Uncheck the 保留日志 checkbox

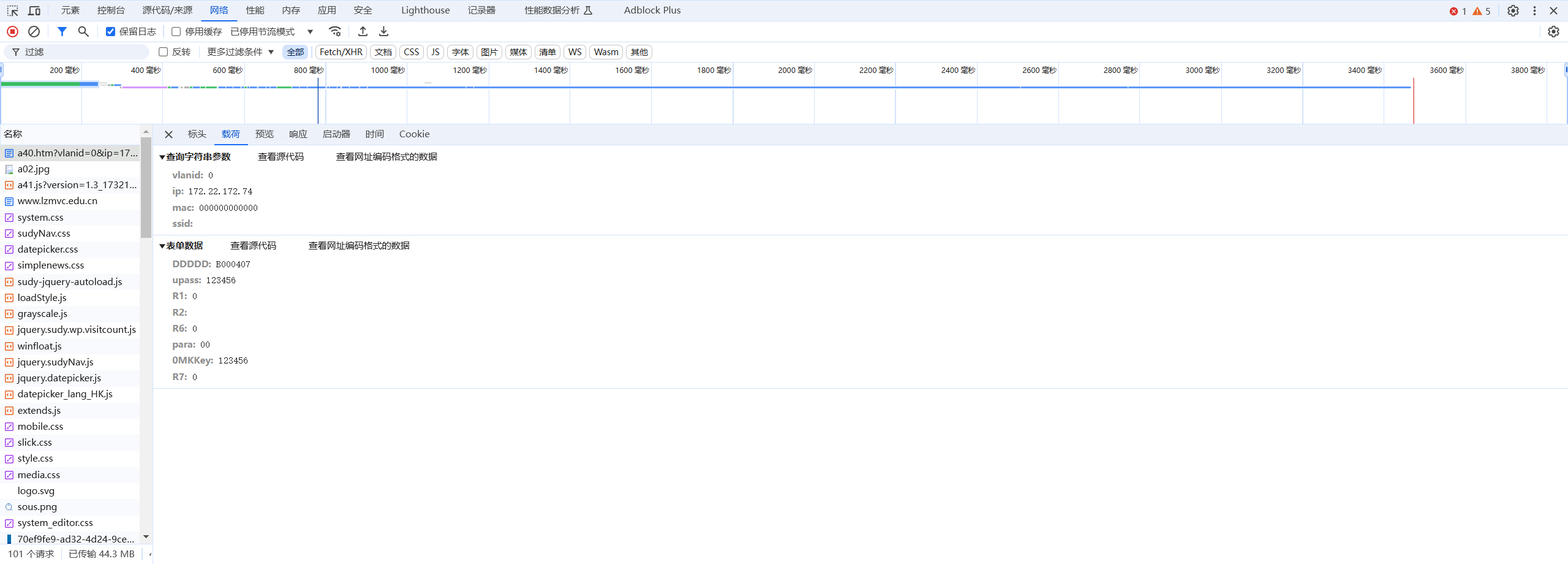tap(110, 31)
